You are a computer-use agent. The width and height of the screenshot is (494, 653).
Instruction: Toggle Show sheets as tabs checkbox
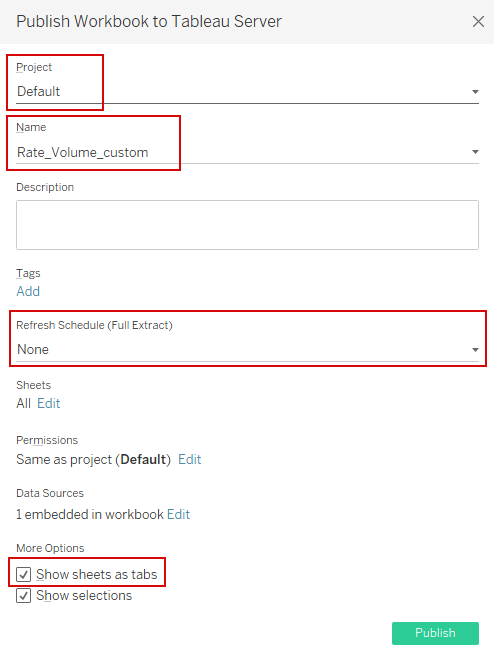coord(23,574)
